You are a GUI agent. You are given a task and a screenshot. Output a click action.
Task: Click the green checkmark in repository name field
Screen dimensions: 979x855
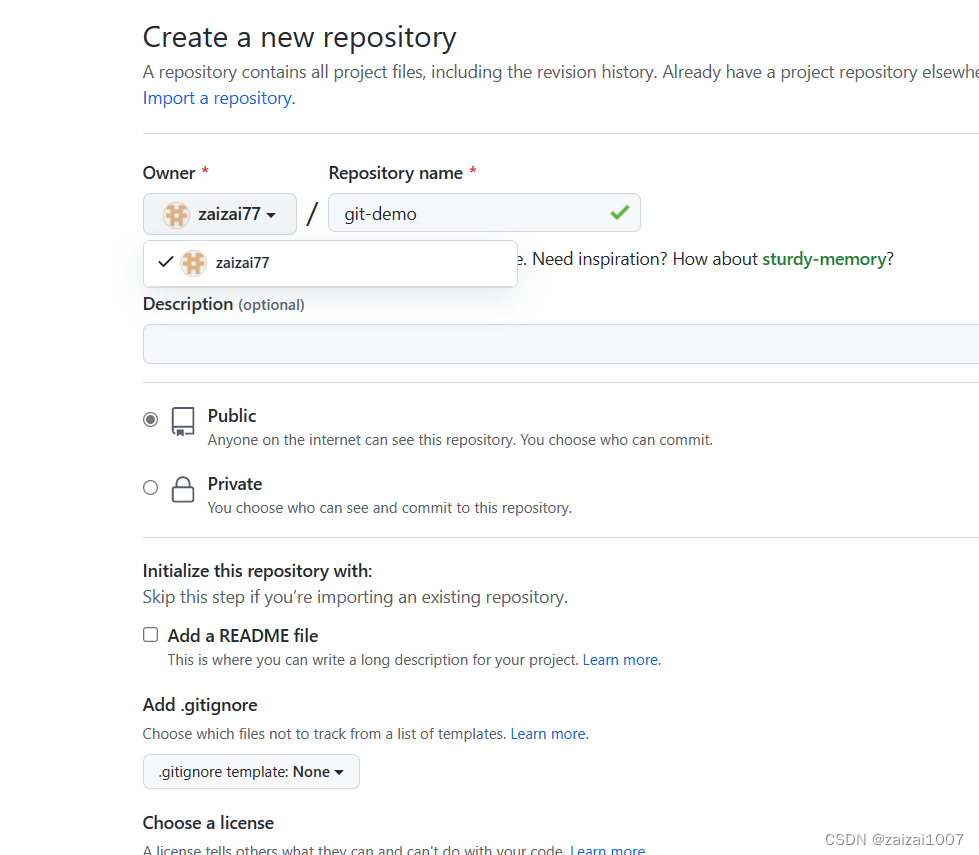click(x=619, y=213)
